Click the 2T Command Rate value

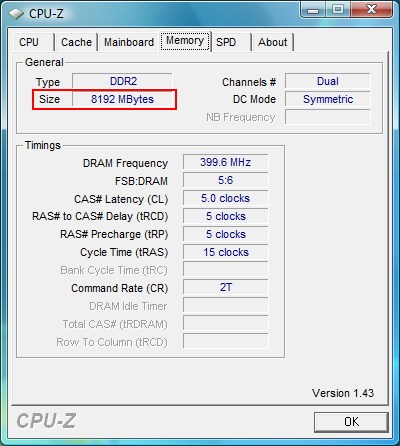pyautogui.click(x=226, y=287)
